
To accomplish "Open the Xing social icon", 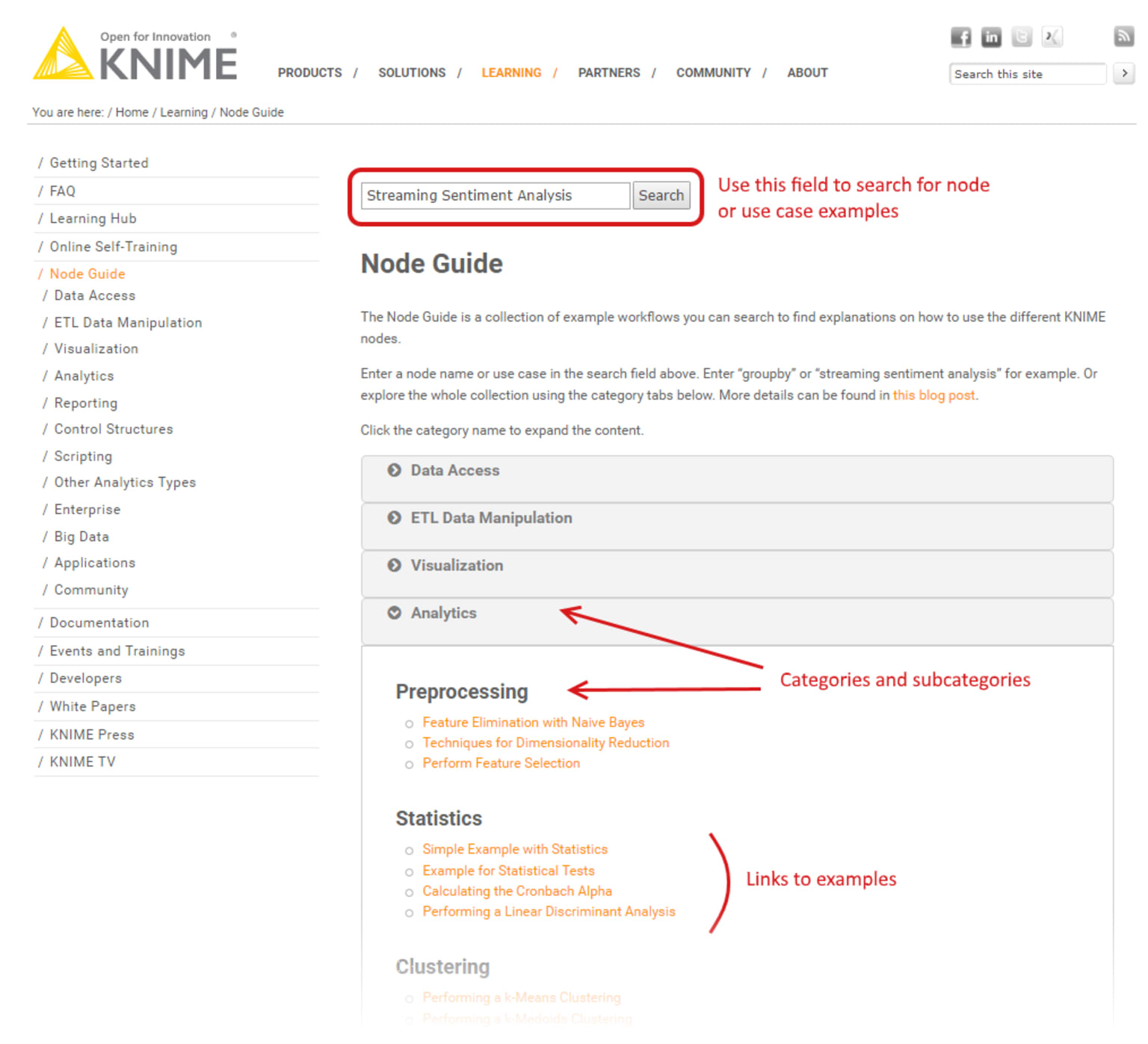I will (1052, 37).
